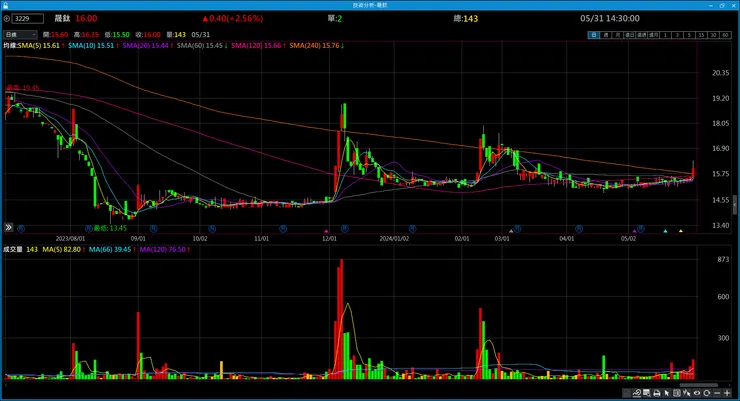Click the price change ▲0.40(+2.56%)
Image resolution: width=740 pixels, height=401 pixels.
click(x=233, y=19)
